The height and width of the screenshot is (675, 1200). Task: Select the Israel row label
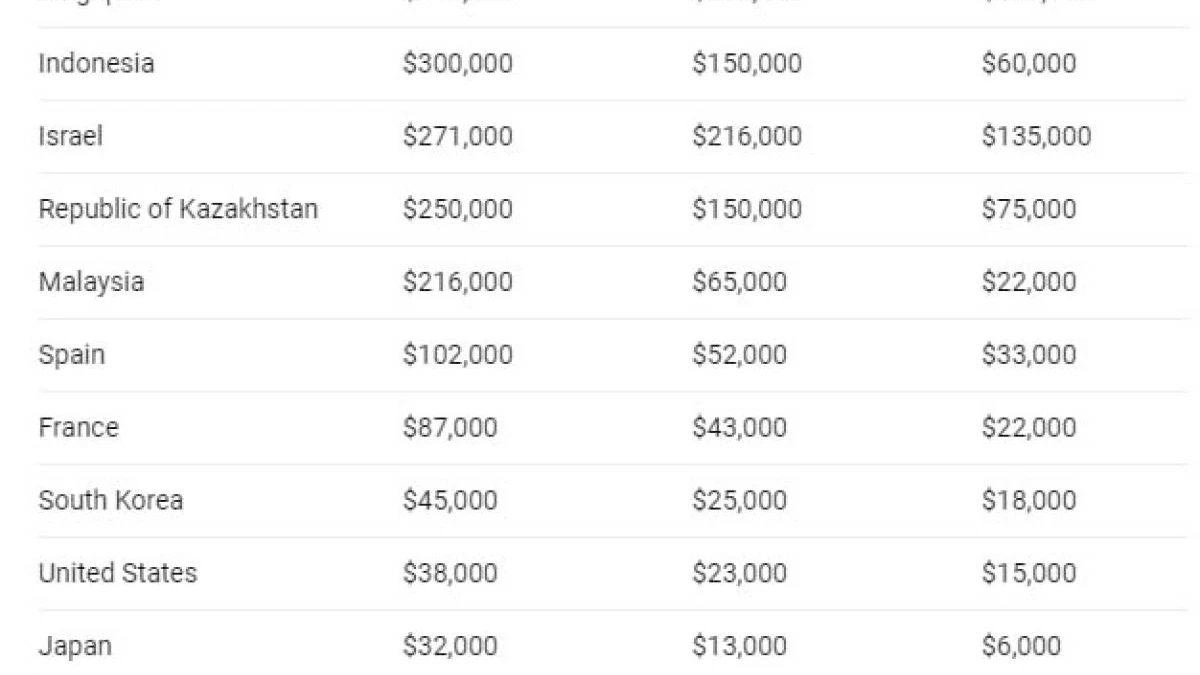pyautogui.click(x=70, y=136)
